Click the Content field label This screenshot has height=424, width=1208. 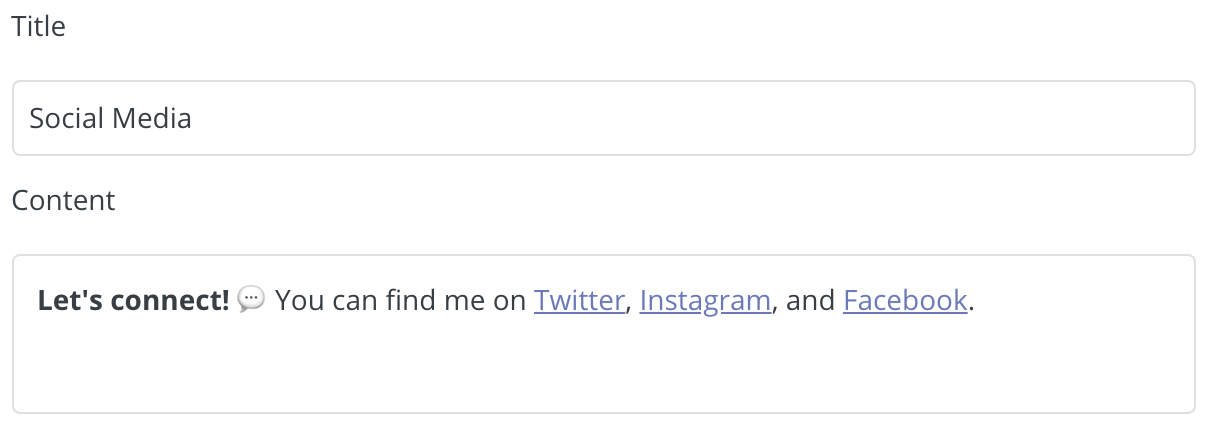tap(63, 200)
